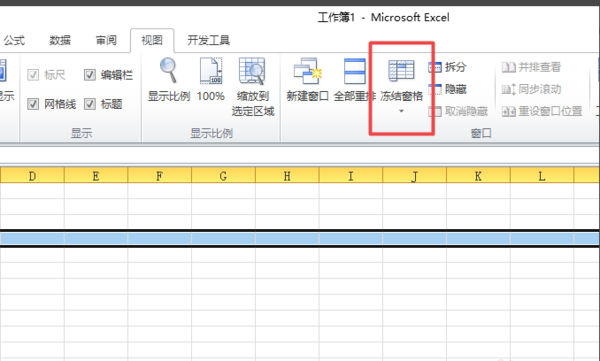The height and width of the screenshot is (361, 600).
Task: Toggle the greyed Ruler (标尺) checkbox
Action: (x=33, y=75)
